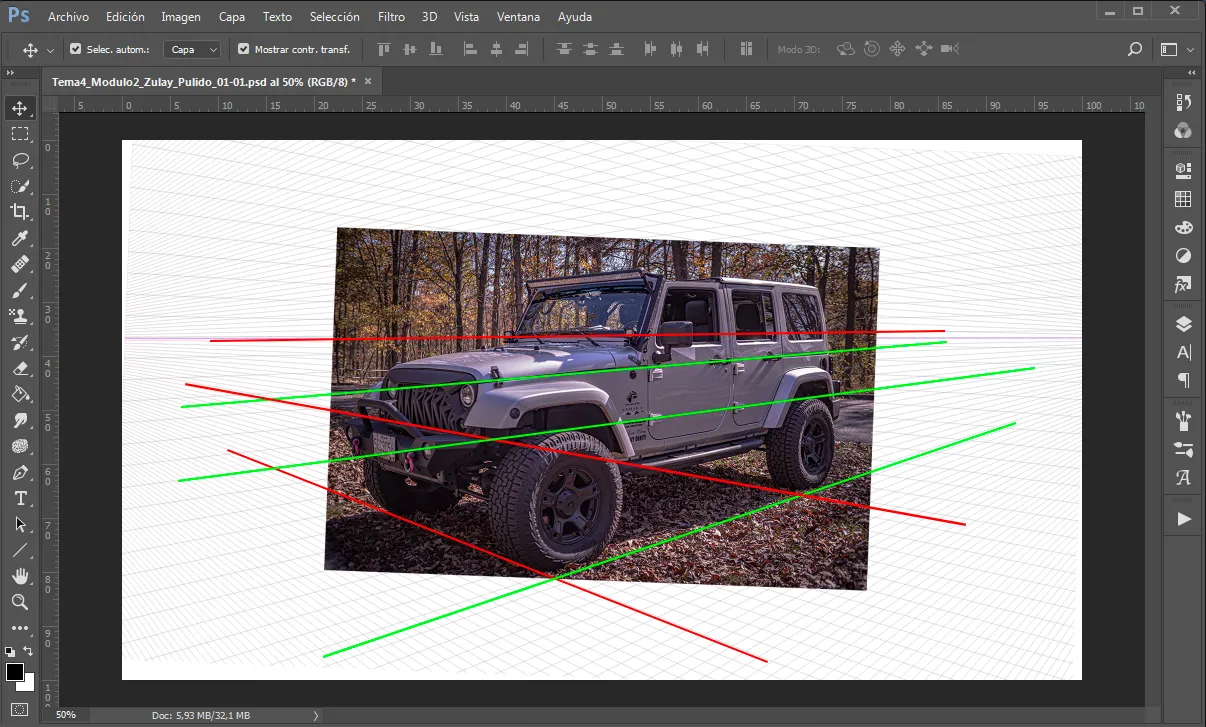Click the Auto-Align Layers icon
Viewport: 1206px width, 727px height.
pos(746,49)
